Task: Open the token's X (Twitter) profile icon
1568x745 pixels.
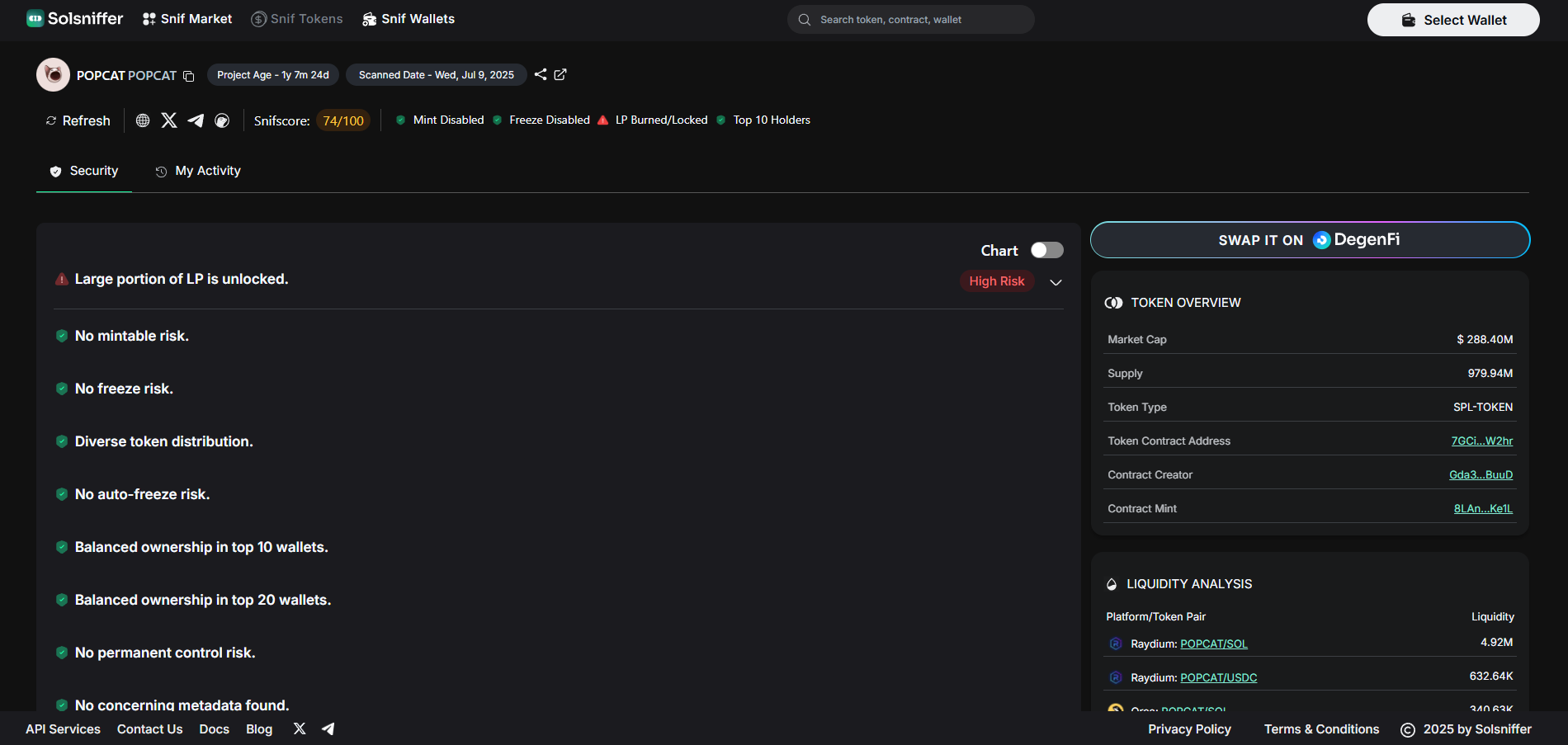Action: (x=169, y=120)
